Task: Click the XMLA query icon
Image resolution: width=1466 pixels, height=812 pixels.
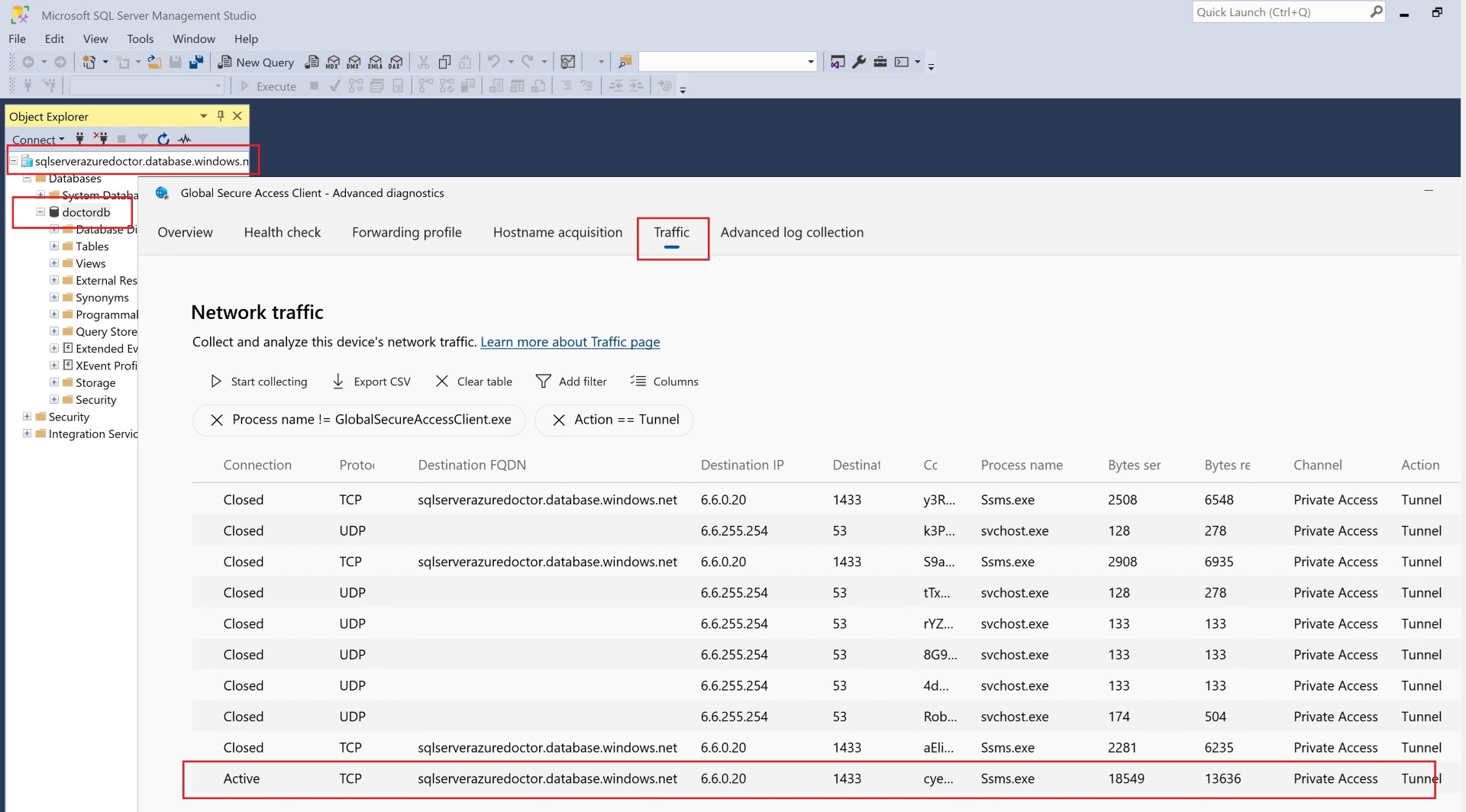Action: 375,62
